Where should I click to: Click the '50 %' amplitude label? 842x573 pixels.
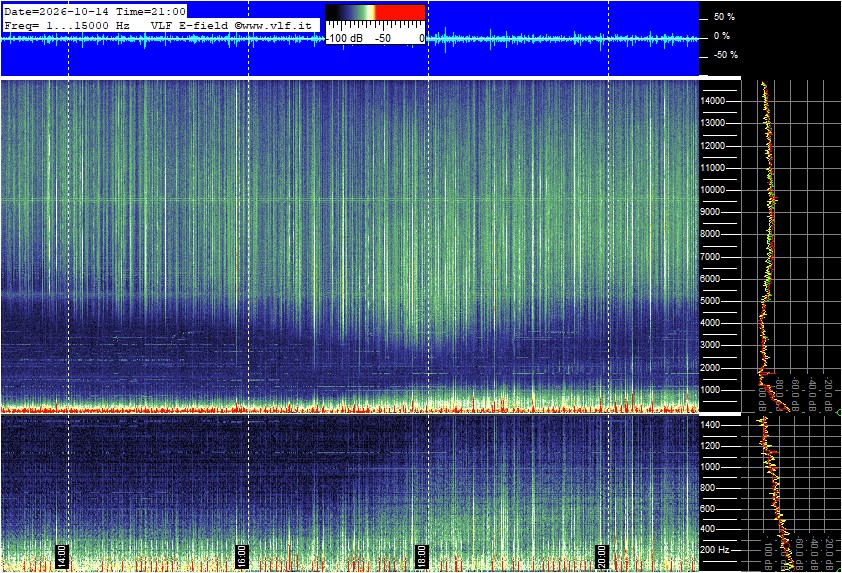[724, 17]
